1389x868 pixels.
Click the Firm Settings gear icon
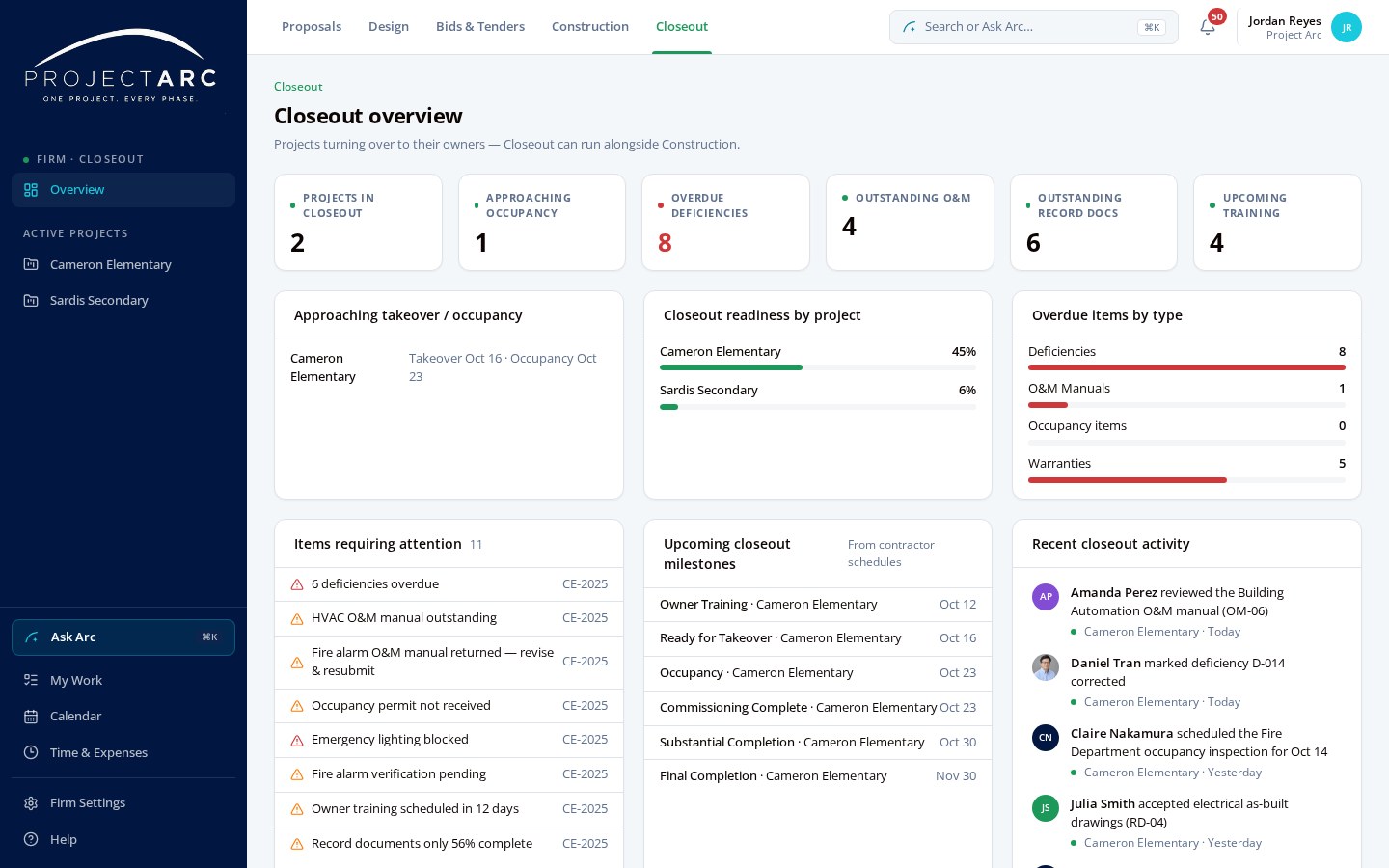[31, 803]
